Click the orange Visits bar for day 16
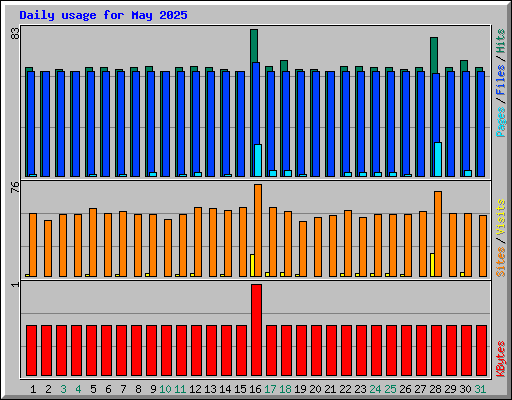 [x=258, y=230]
